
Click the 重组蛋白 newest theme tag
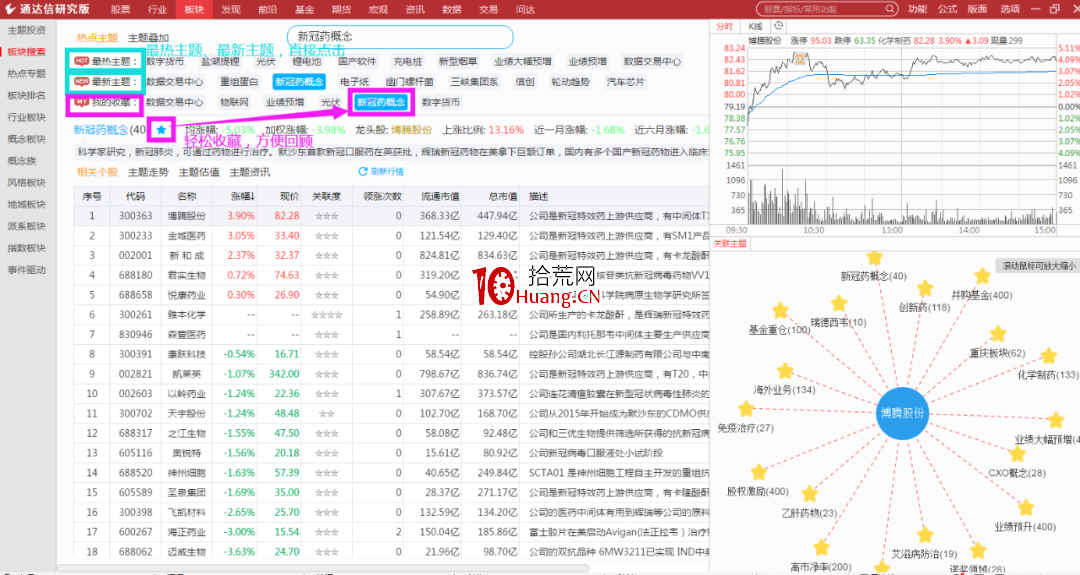[x=239, y=81]
